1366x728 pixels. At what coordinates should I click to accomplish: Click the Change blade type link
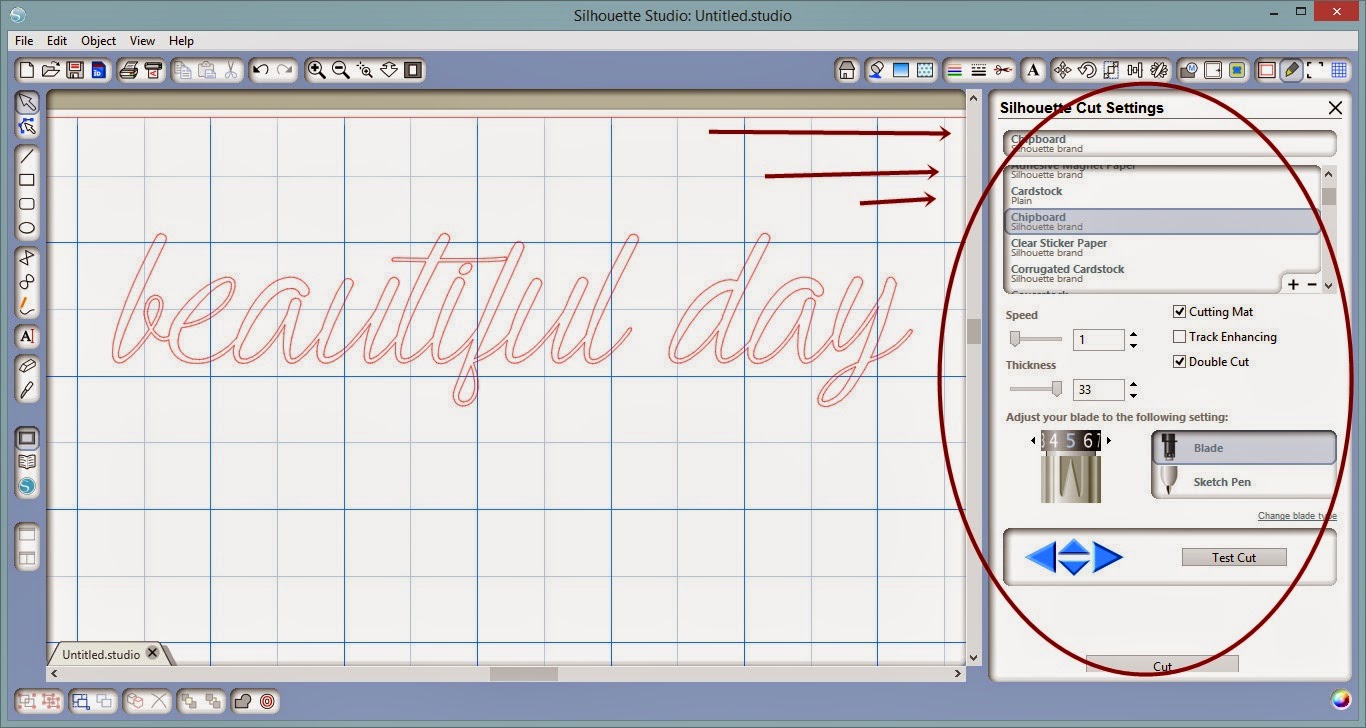tap(1297, 516)
